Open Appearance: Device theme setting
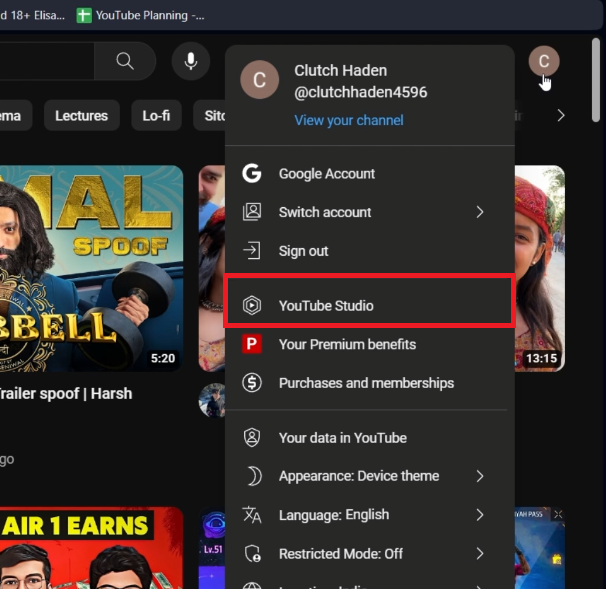The width and height of the screenshot is (606, 589). tap(370, 476)
